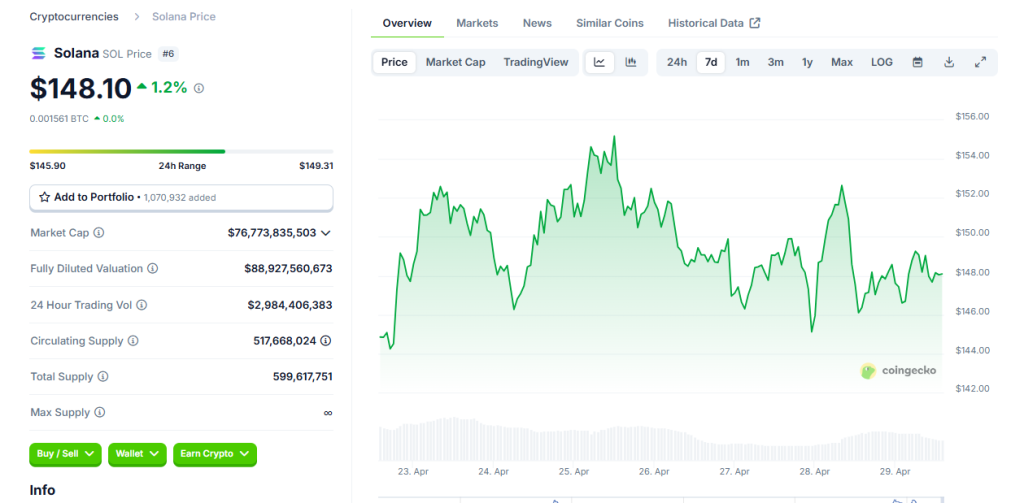Click the $156.00 axis label
The image size is (1024, 503).
pyautogui.click(x=972, y=116)
